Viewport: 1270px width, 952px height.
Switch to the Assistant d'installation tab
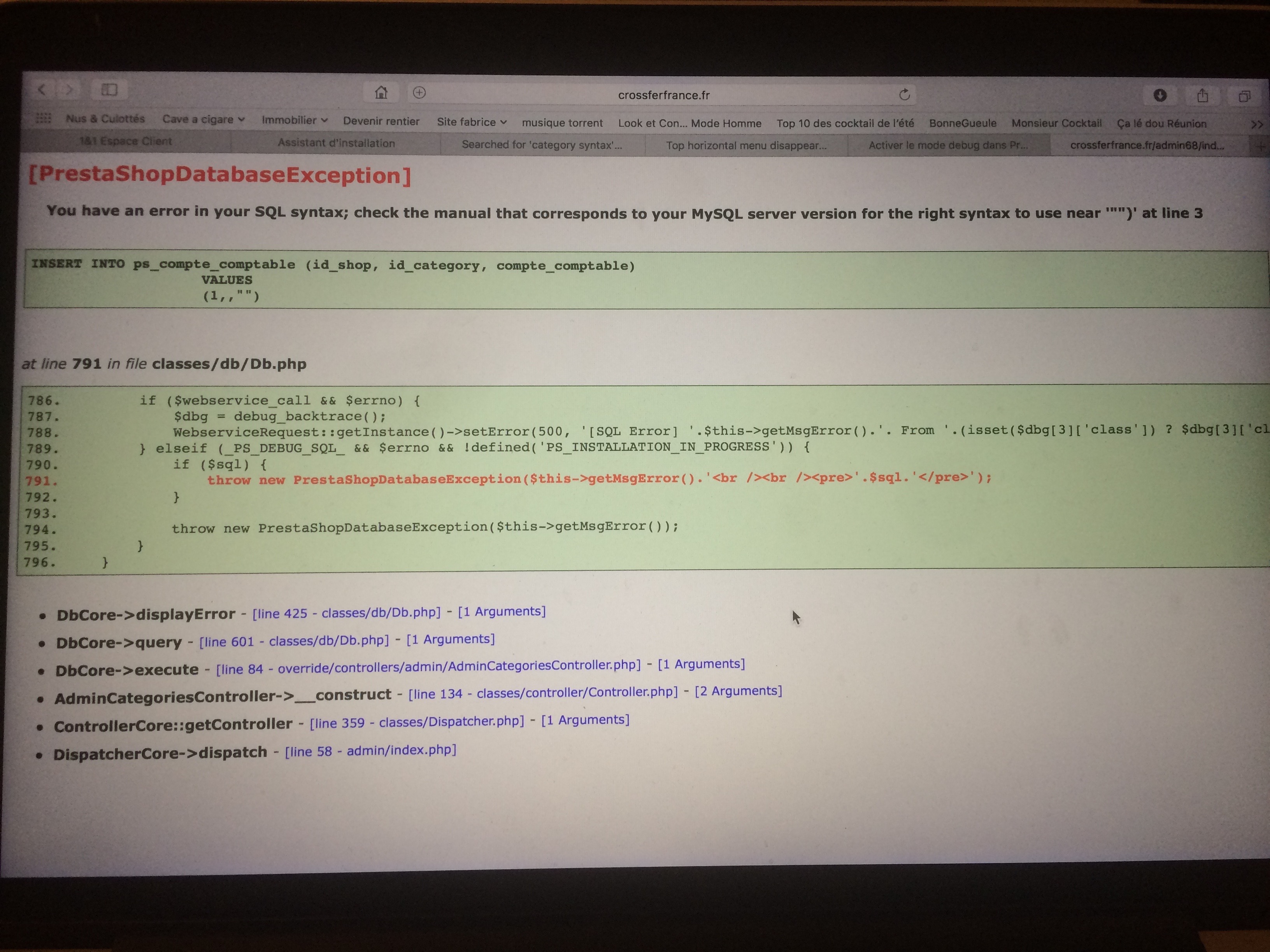pos(336,143)
